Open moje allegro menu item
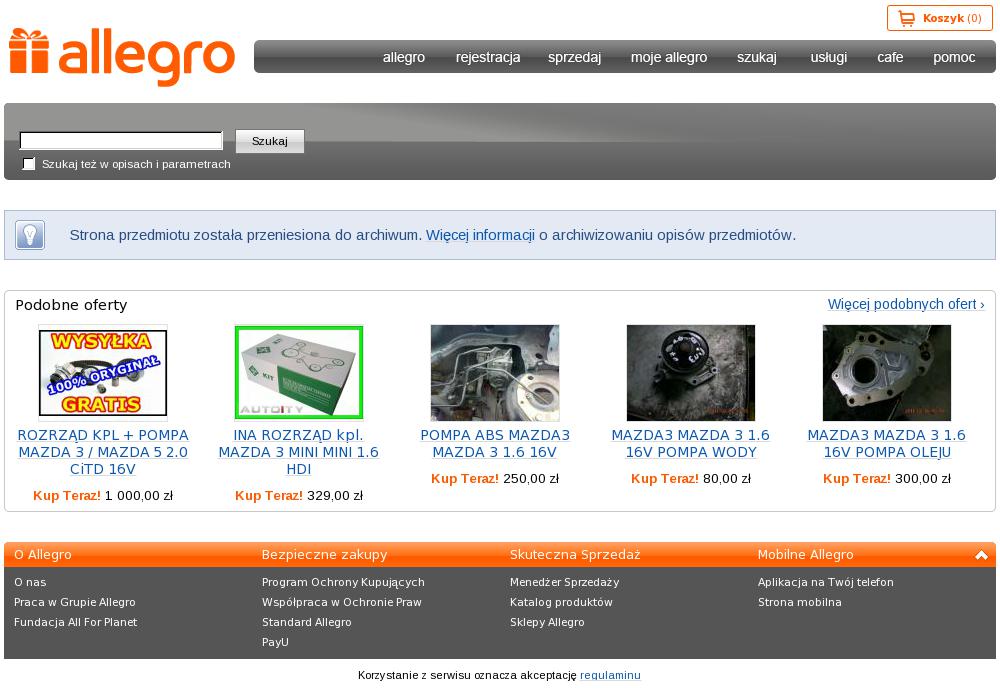1000x695 pixels. [669, 57]
